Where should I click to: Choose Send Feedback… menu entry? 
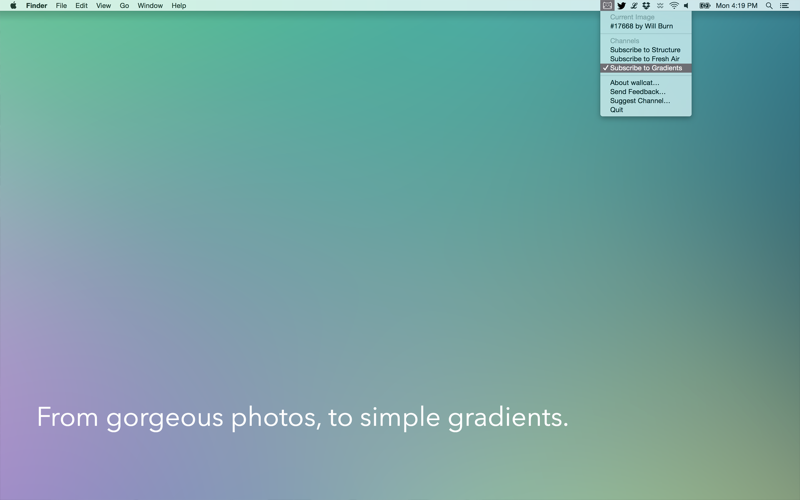(x=646, y=92)
